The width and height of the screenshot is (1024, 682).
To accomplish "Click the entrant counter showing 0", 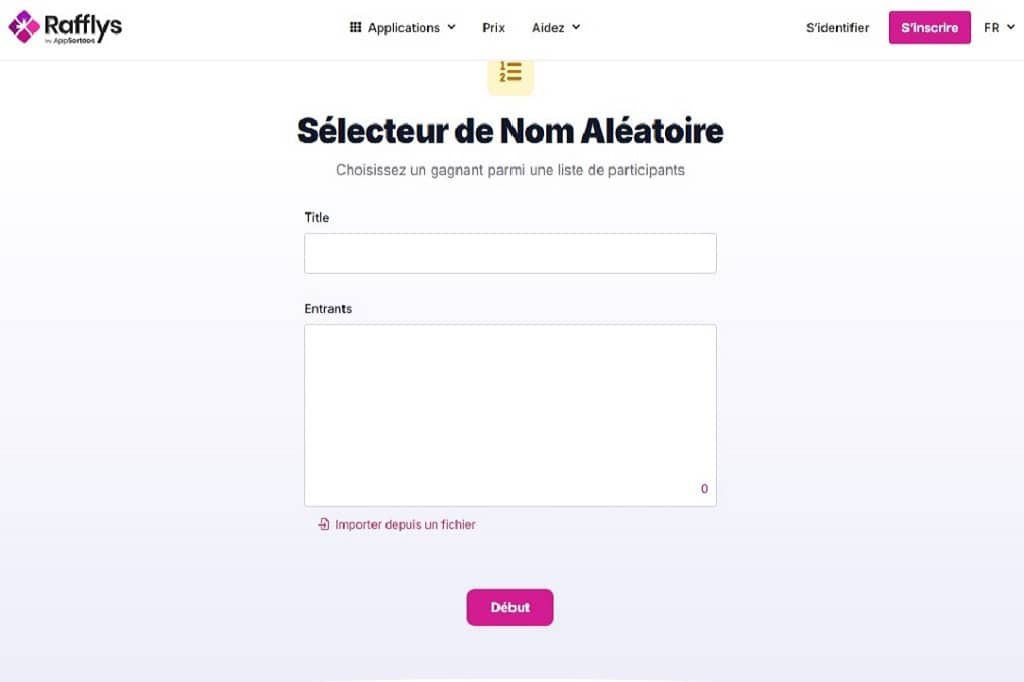I will 704,489.
